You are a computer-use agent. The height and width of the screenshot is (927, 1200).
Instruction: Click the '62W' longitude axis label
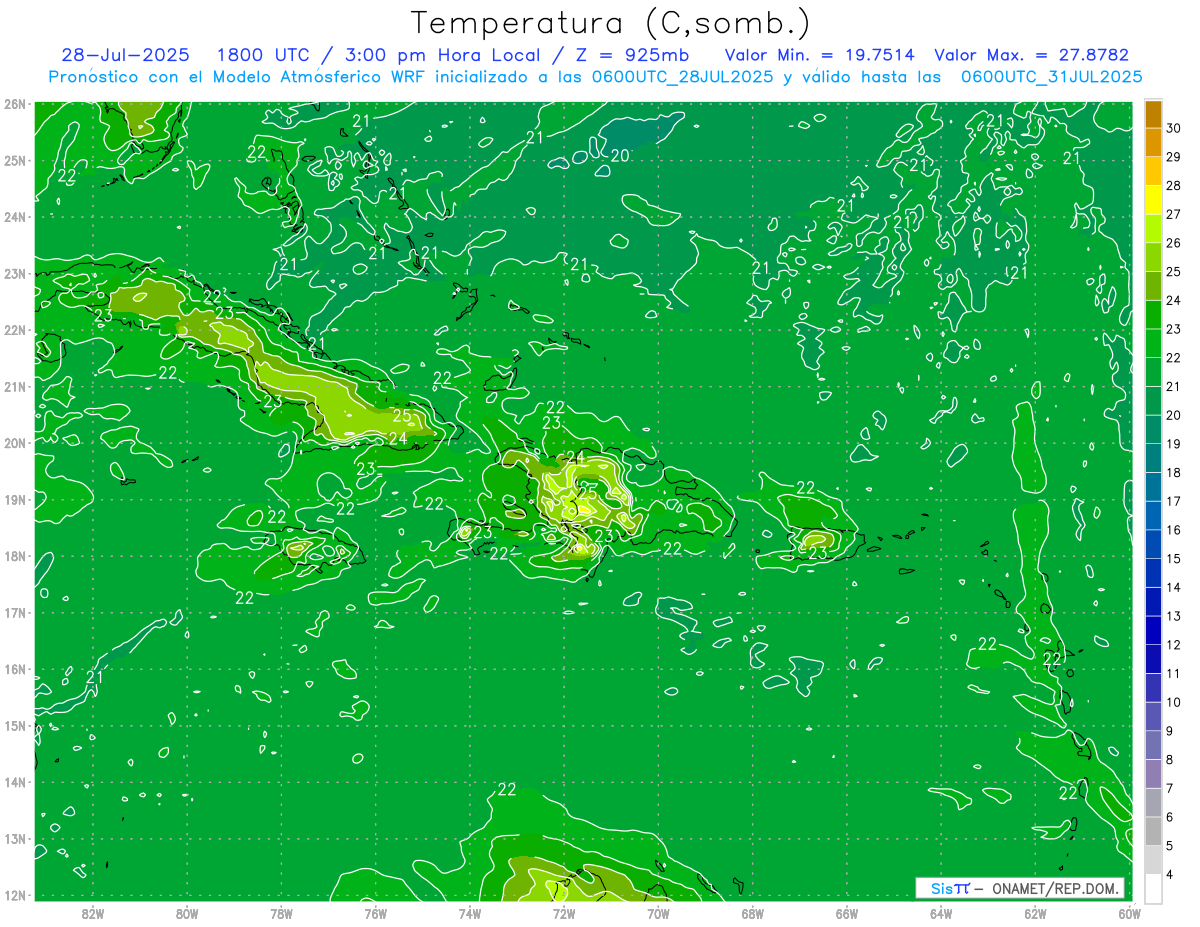click(1035, 912)
